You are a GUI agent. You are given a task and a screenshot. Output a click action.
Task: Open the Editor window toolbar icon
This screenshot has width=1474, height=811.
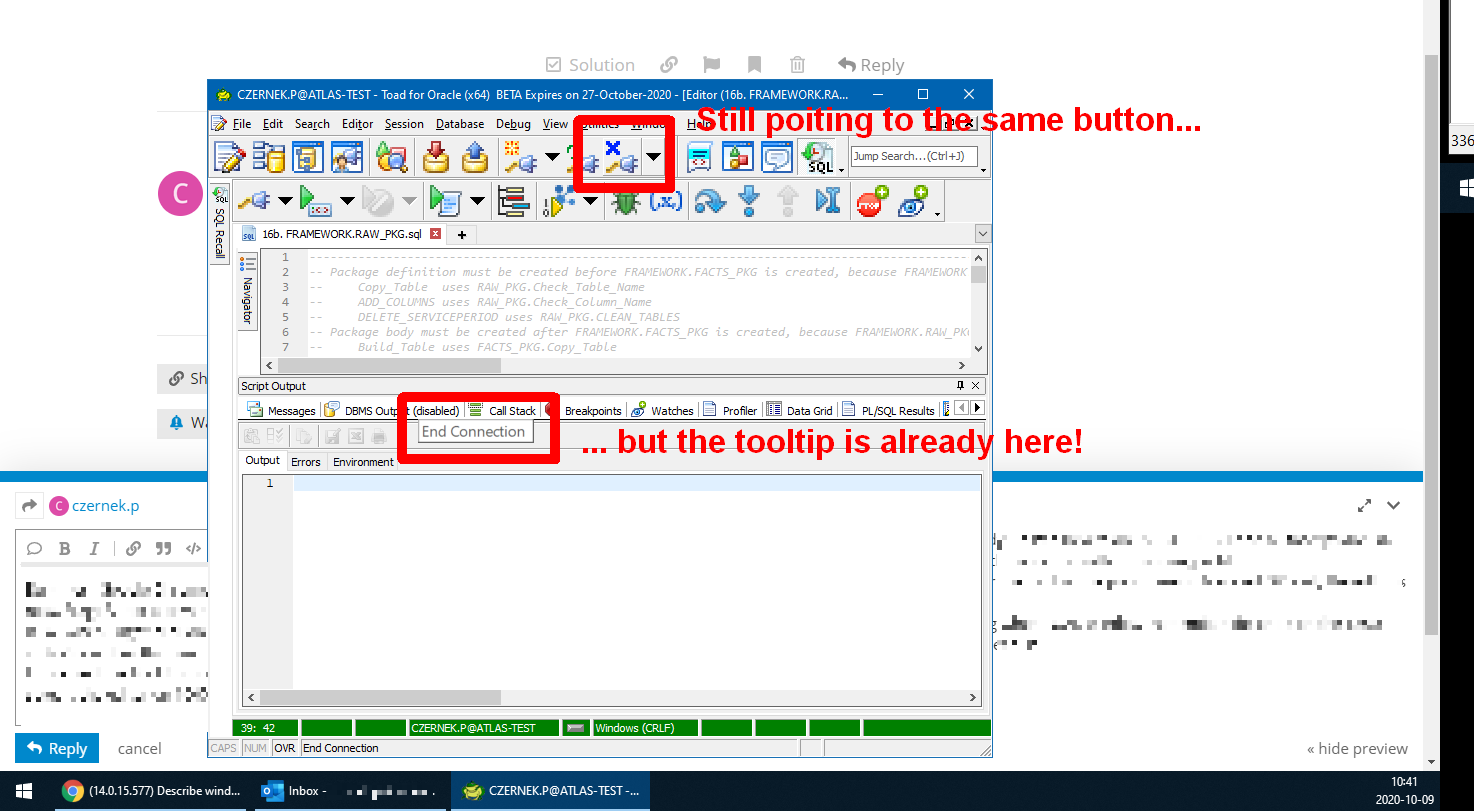click(229, 157)
